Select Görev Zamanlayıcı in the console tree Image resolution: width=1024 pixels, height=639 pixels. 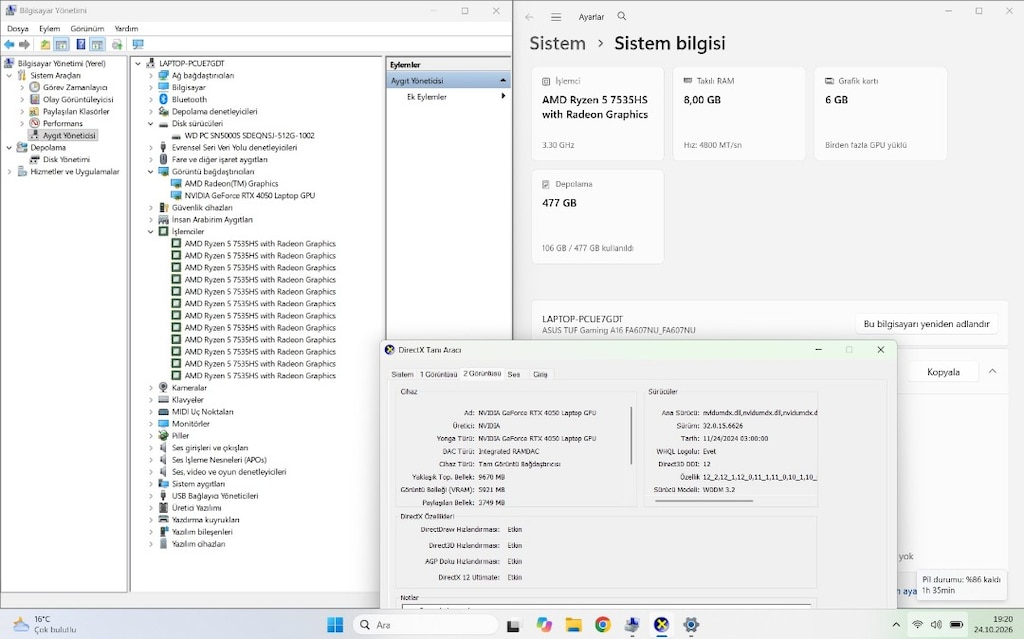pyautogui.click(x=74, y=88)
